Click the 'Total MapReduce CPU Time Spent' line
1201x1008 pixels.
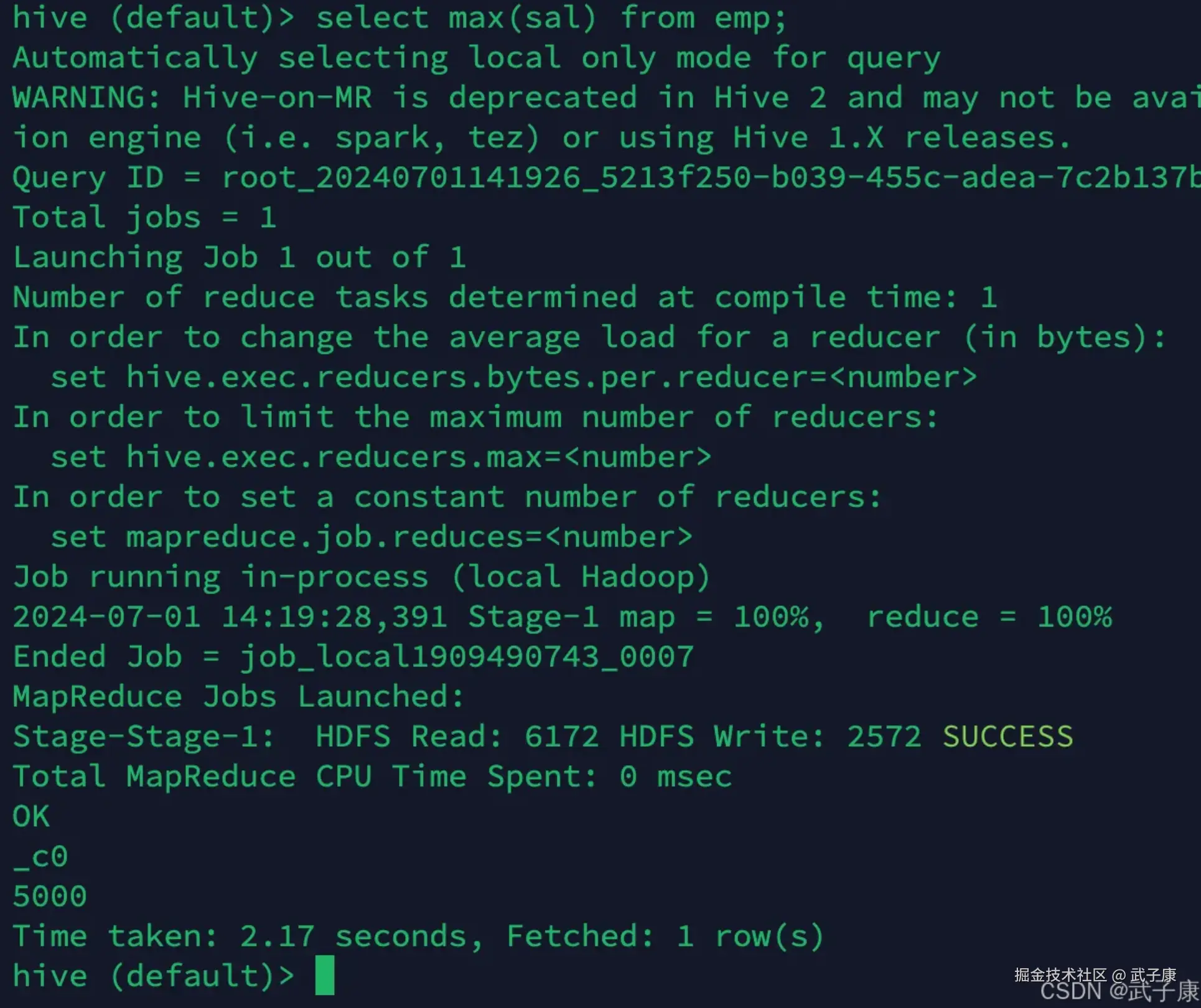tap(372, 777)
